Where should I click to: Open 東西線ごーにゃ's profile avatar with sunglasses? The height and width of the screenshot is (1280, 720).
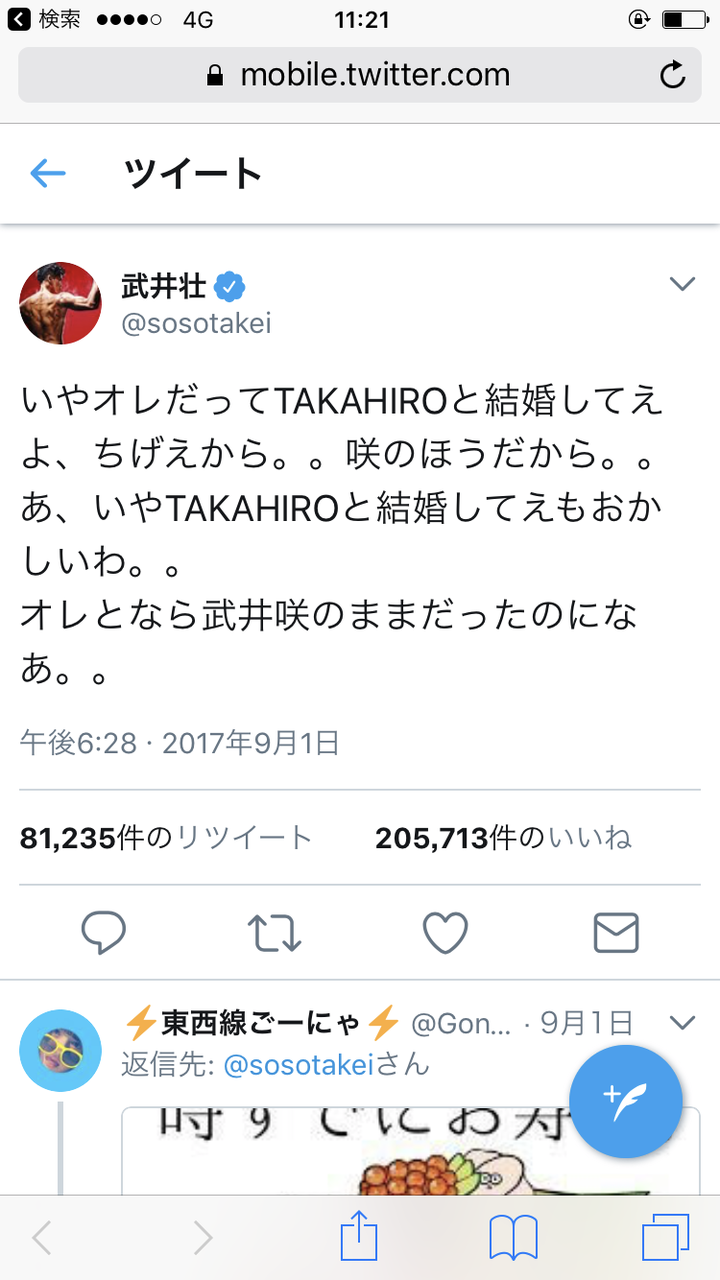(61, 1050)
